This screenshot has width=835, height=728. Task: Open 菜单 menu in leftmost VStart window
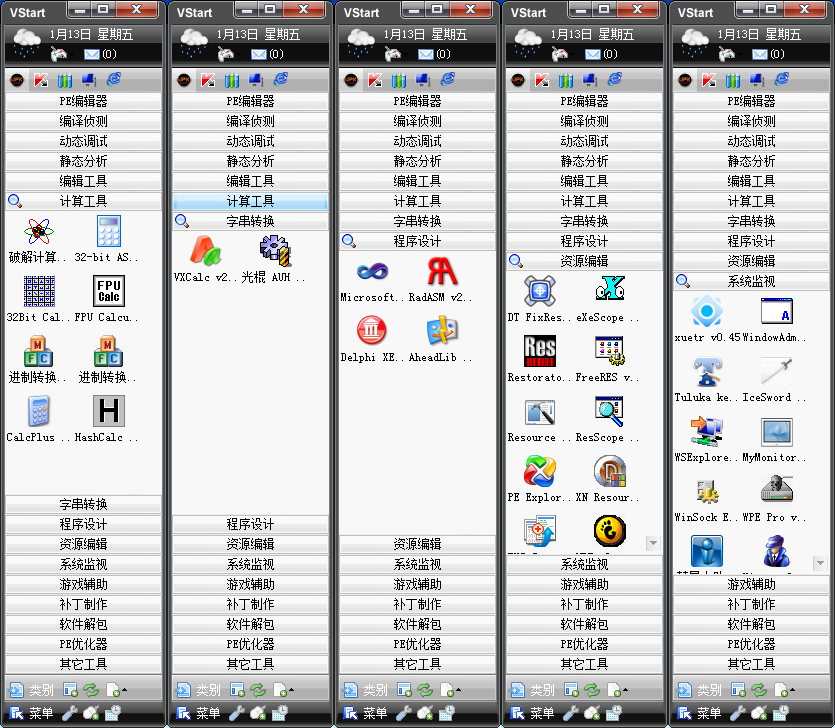coord(32,713)
